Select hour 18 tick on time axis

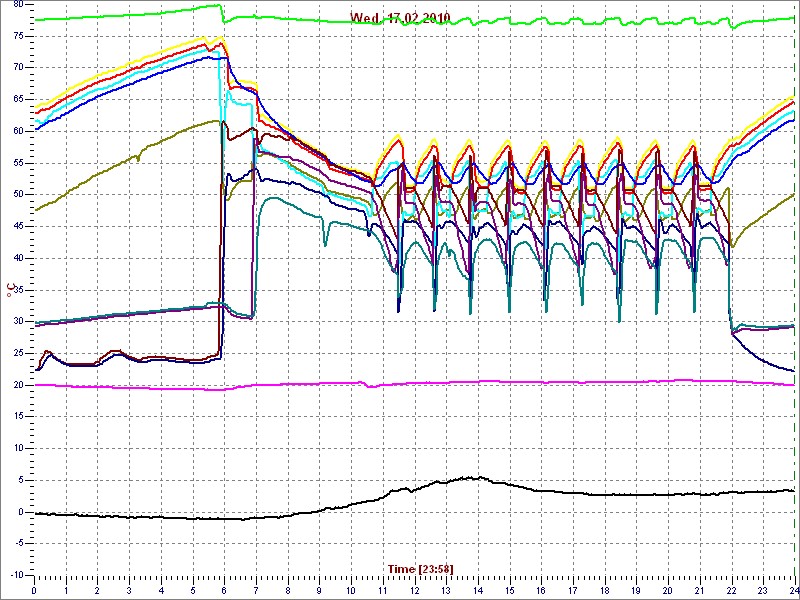[604, 591]
